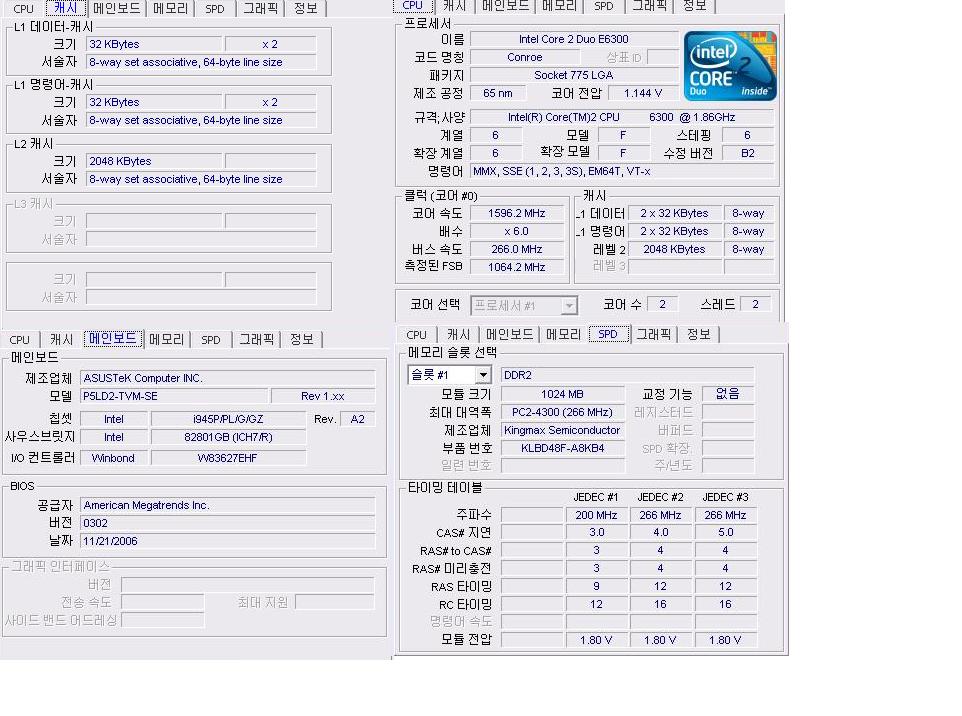This screenshot has height=716, width=962.
Task: Click the L2 cache size 2048 KBytes in cache window
Action: (154, 161)
